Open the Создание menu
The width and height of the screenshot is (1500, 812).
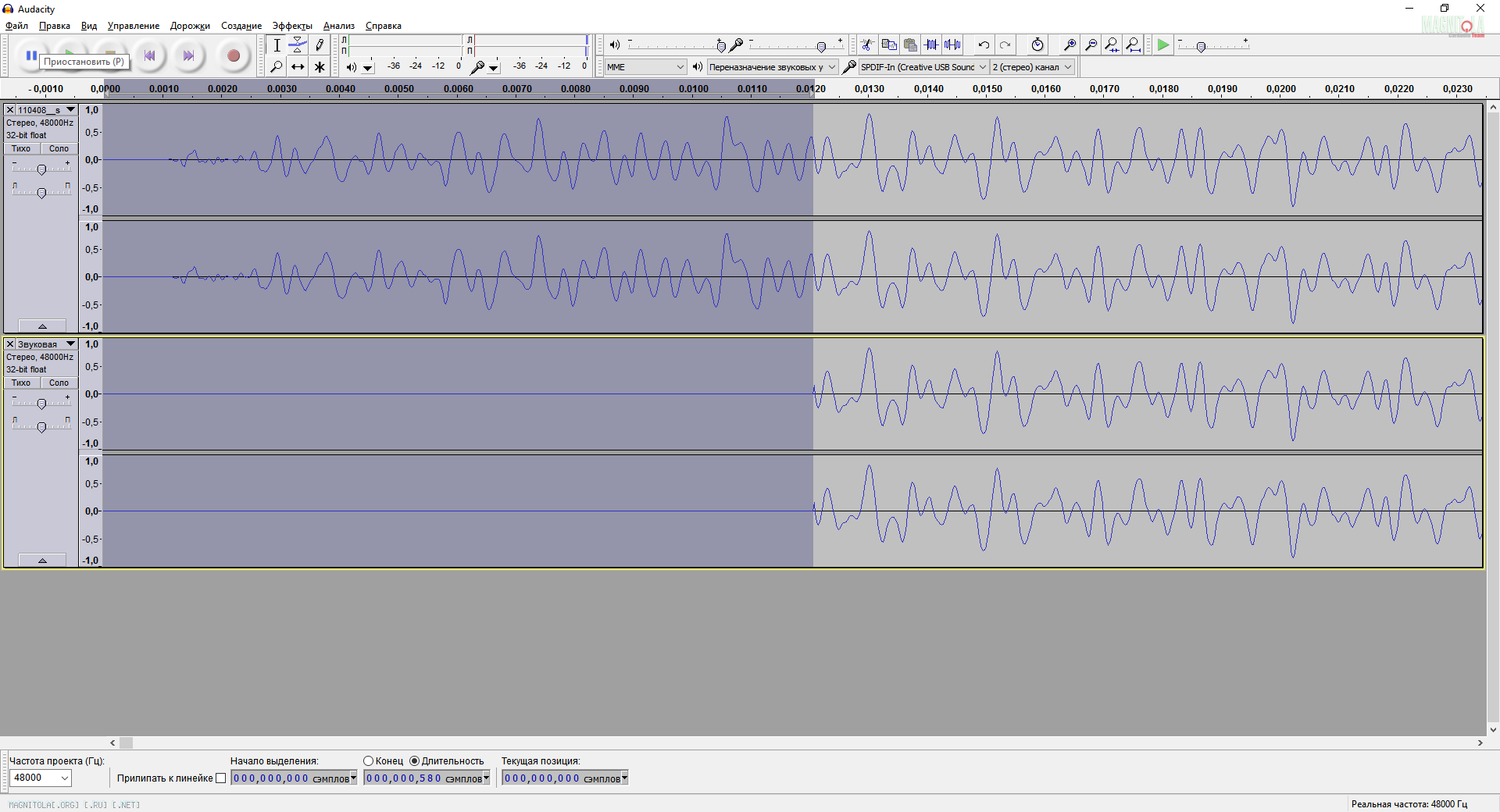(241, 26)
